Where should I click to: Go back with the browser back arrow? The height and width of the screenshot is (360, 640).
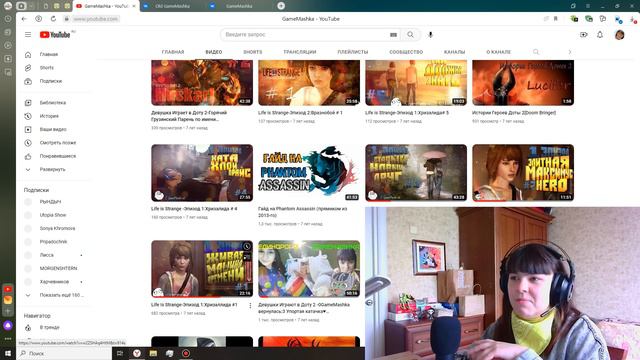(x=24, y=19)
